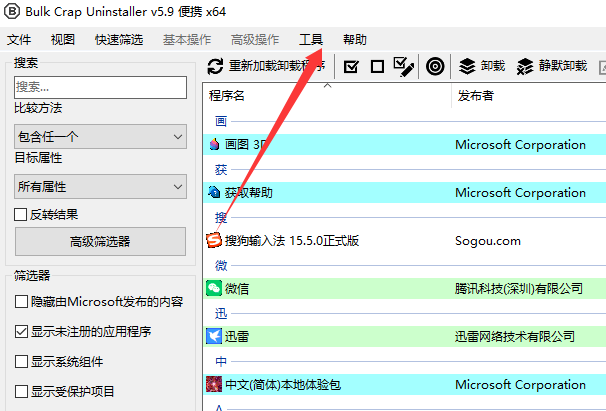Click Microsoft Corporation in 画图 3D row

click(x=520, y=145)
